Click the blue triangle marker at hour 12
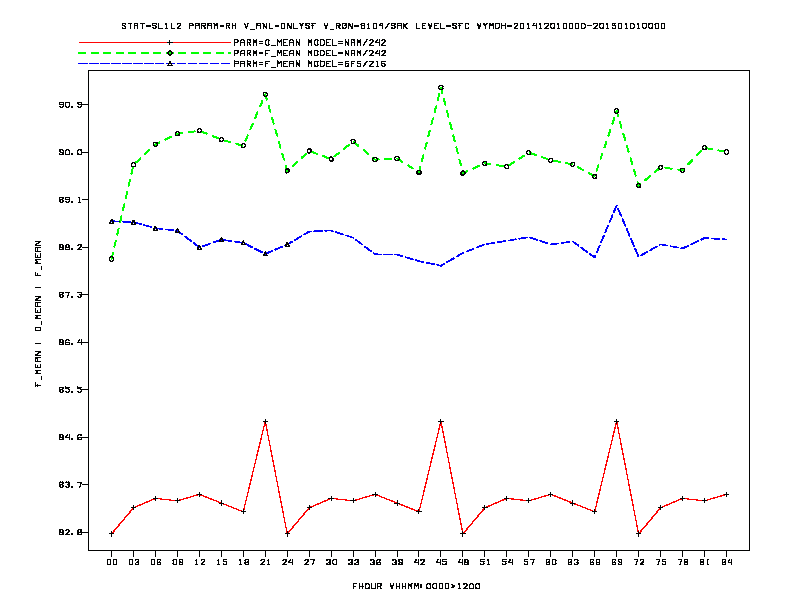The image size is (792, 612). 200,247
